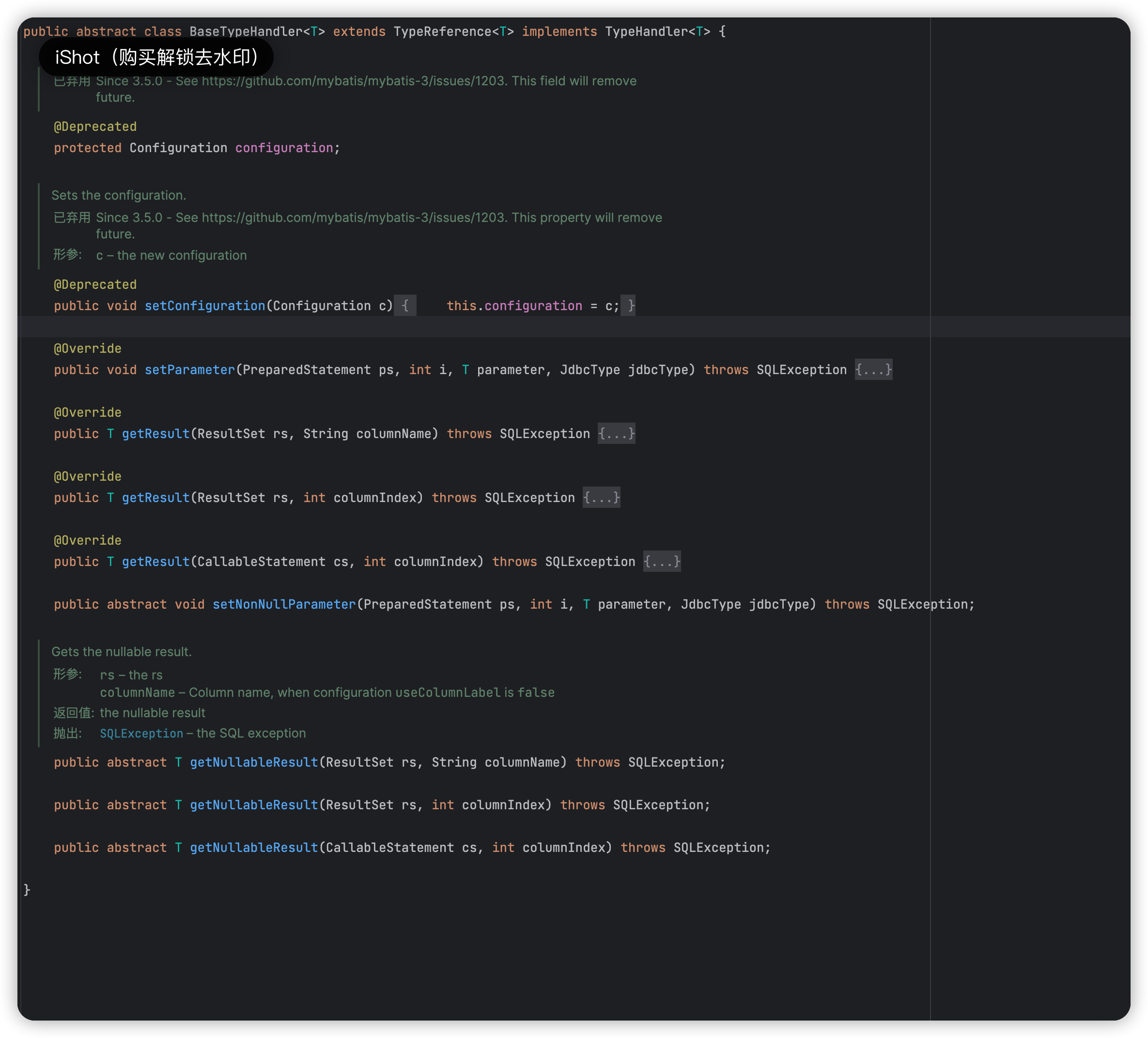The height and width of the screenshot is (1038, 1148).
Task: Expand folded getResult CallableStatement body
Action: coord(662,561)
